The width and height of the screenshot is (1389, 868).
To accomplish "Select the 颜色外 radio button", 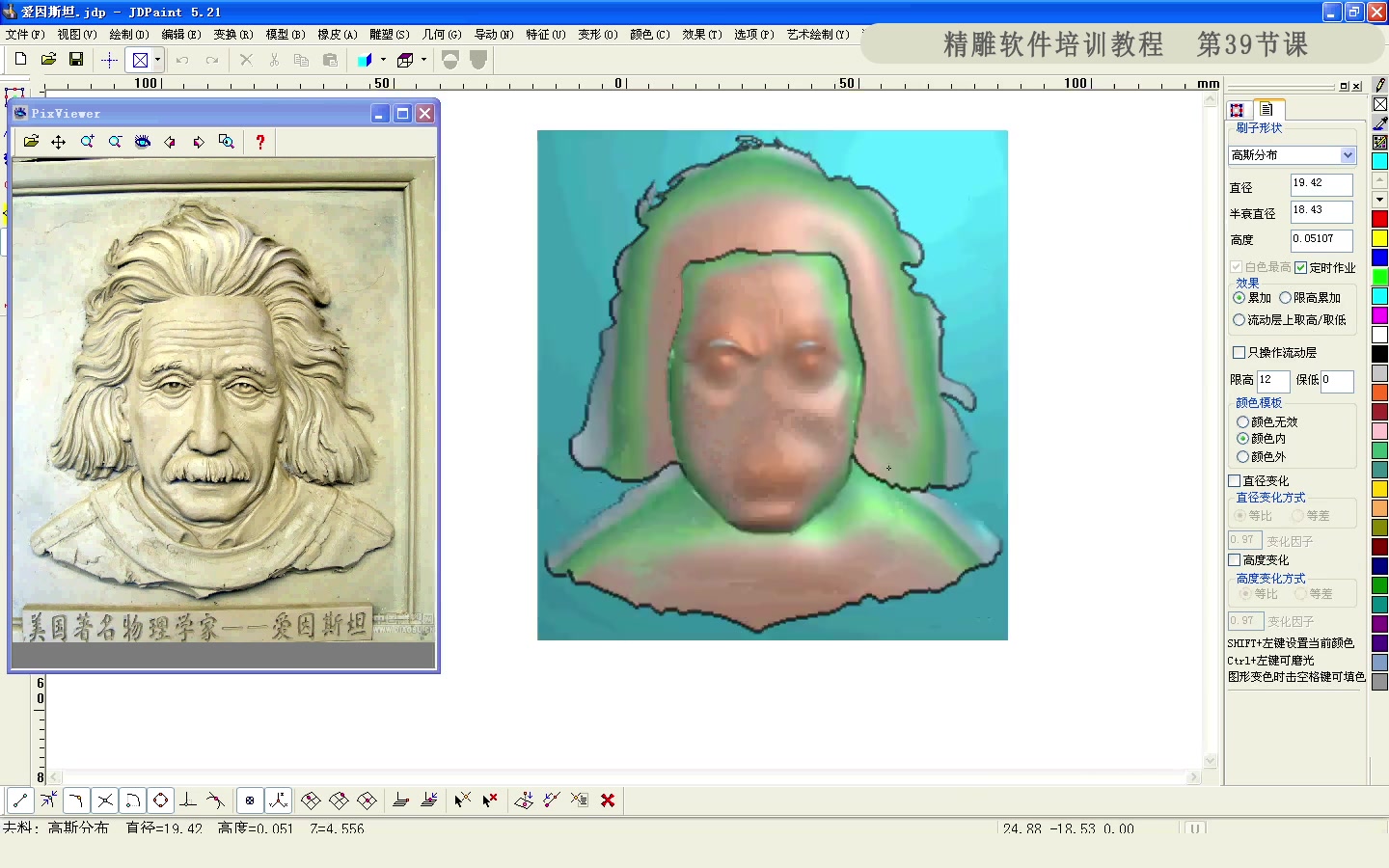I will point(1242,457).
